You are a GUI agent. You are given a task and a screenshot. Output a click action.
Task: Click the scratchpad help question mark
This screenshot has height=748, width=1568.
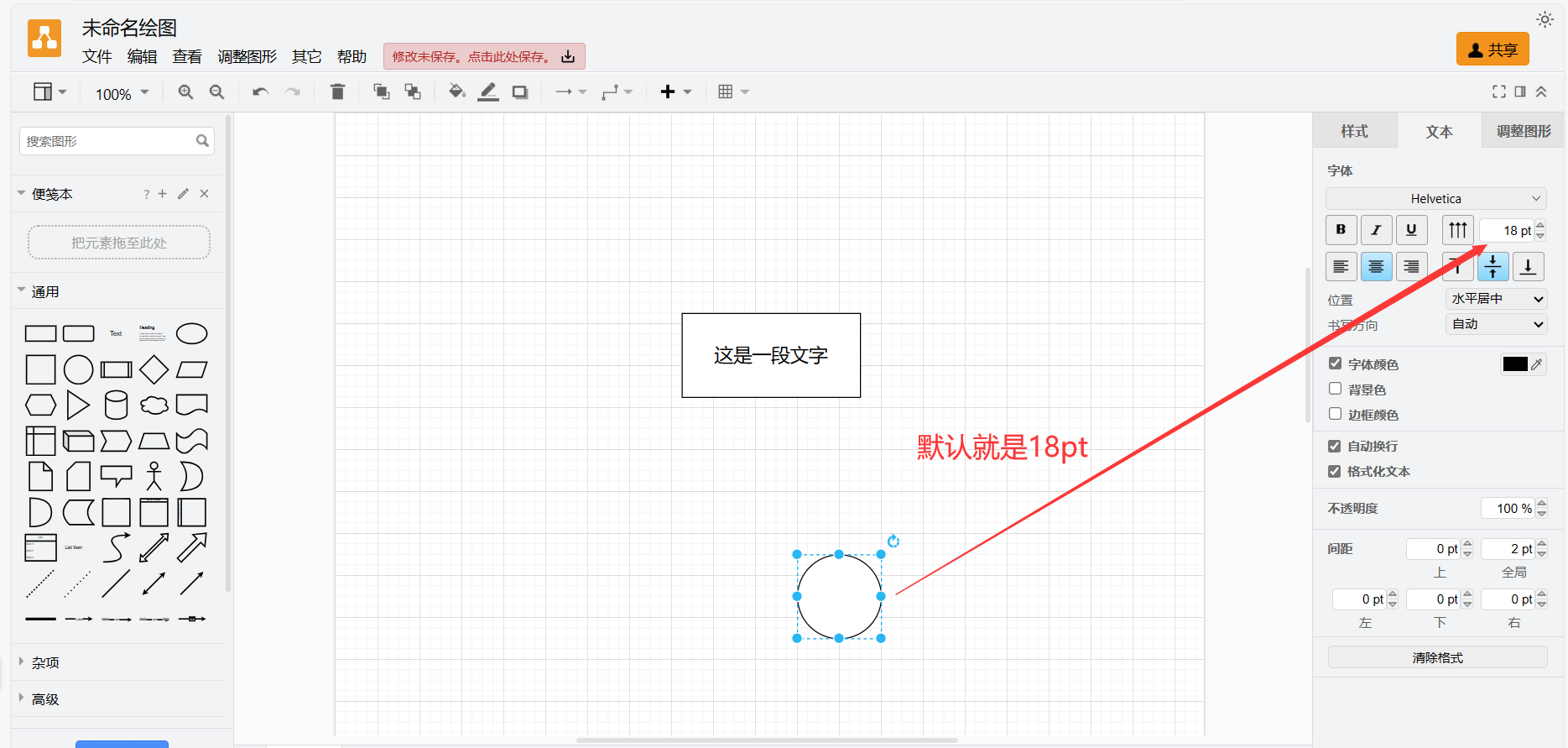coord(146,194)
